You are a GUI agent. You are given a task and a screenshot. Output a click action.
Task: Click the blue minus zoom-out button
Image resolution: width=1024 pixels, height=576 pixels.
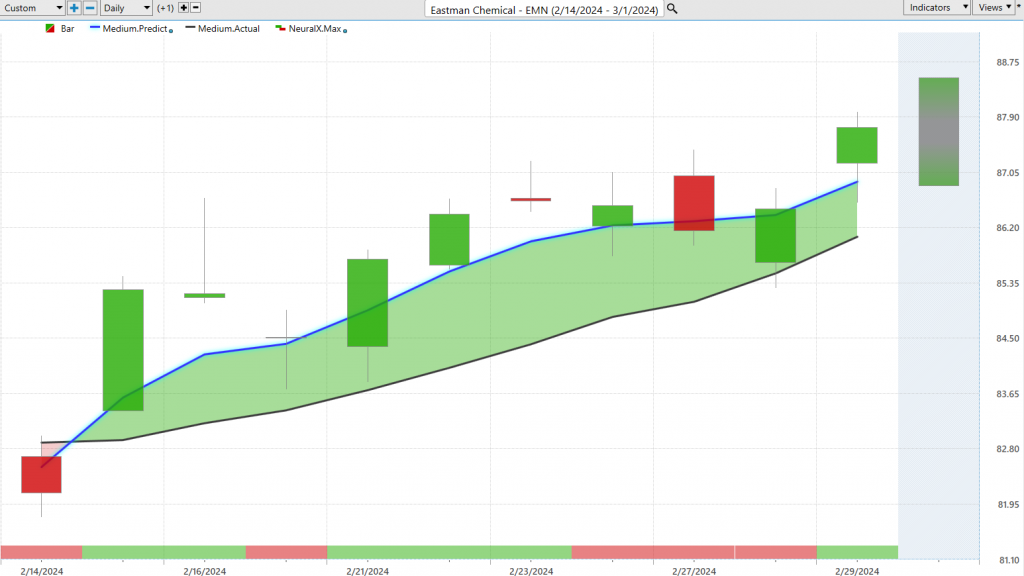[x=90, y=8]
